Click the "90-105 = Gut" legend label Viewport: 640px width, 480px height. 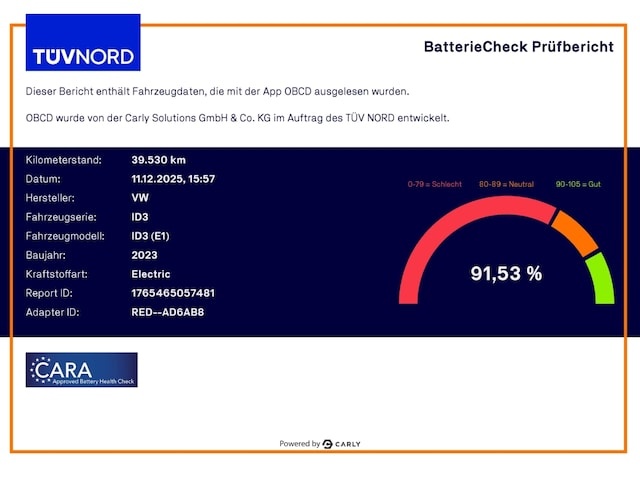(578, 184)
